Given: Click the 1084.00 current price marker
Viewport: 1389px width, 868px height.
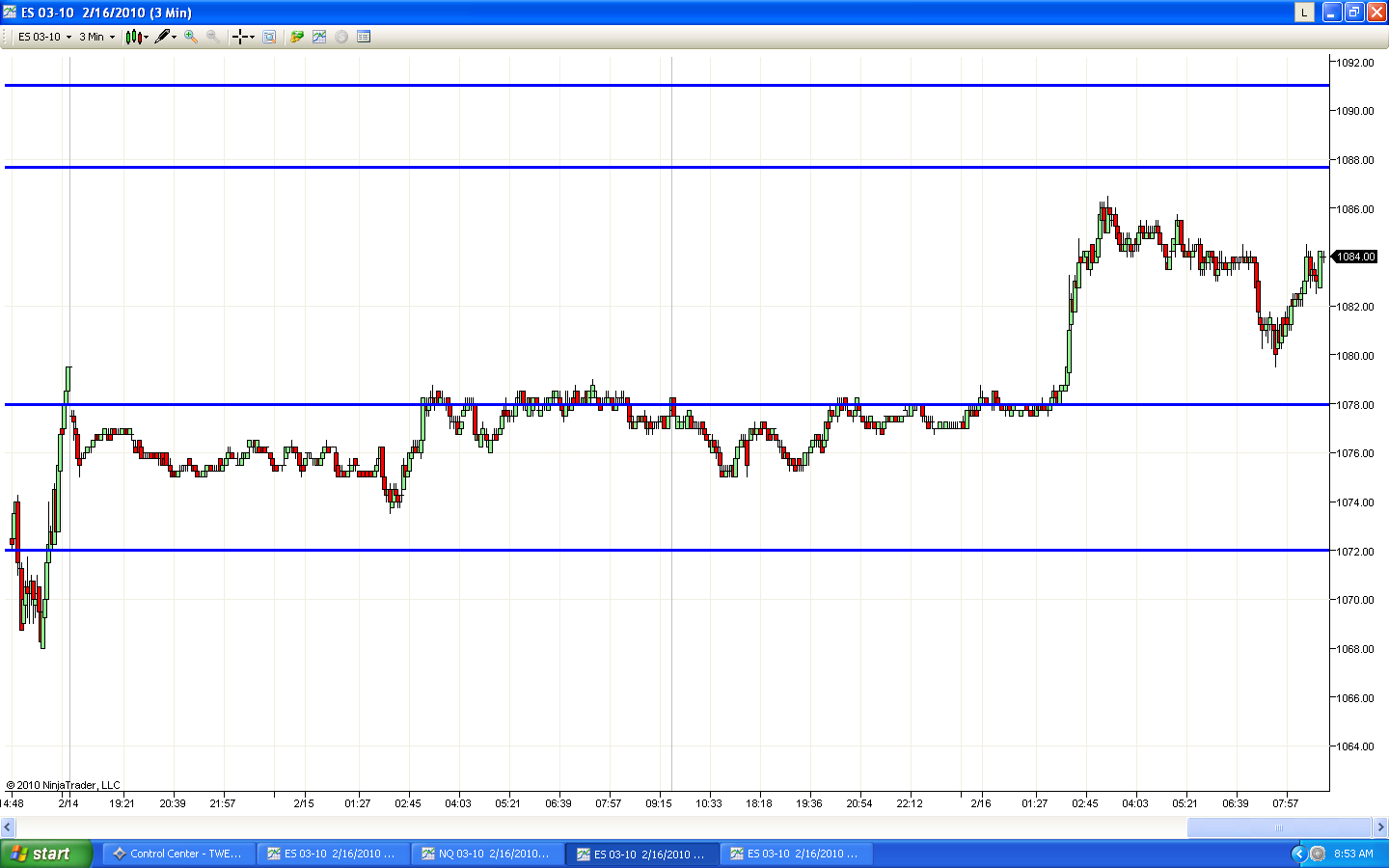Looking at the screenshot, I should [1355, 257].
